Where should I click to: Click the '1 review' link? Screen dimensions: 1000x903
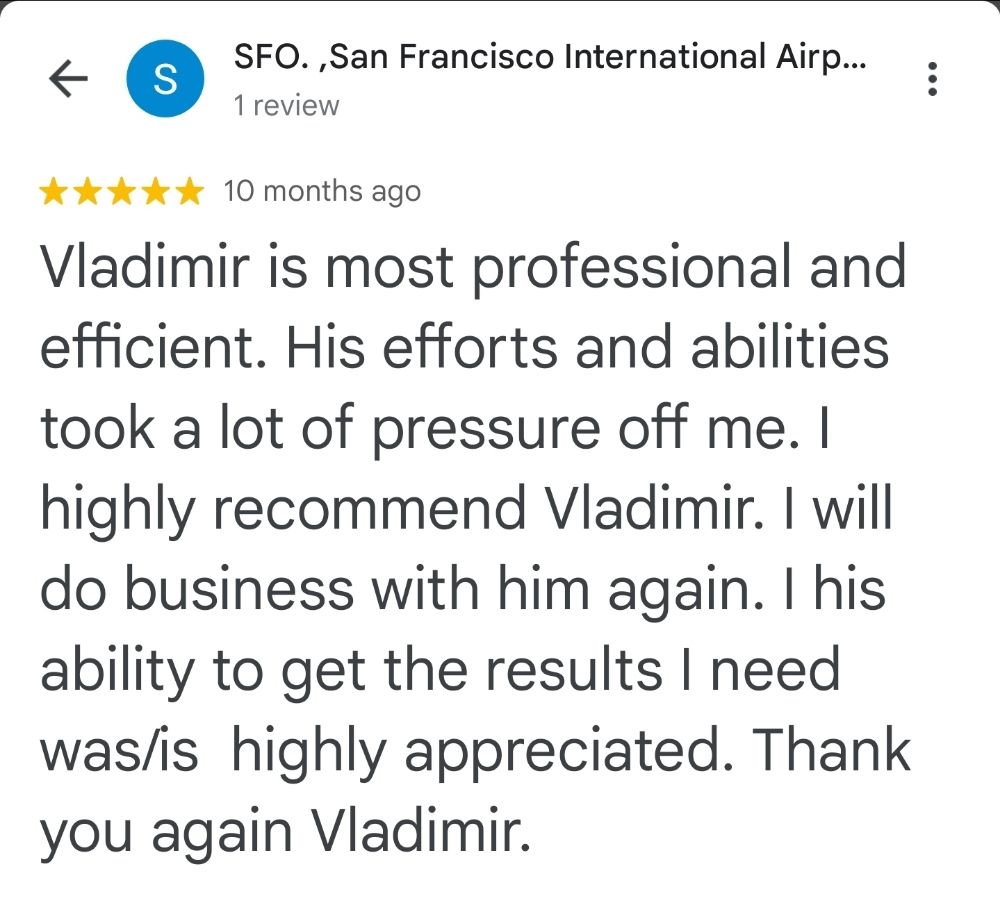point(284,104)
